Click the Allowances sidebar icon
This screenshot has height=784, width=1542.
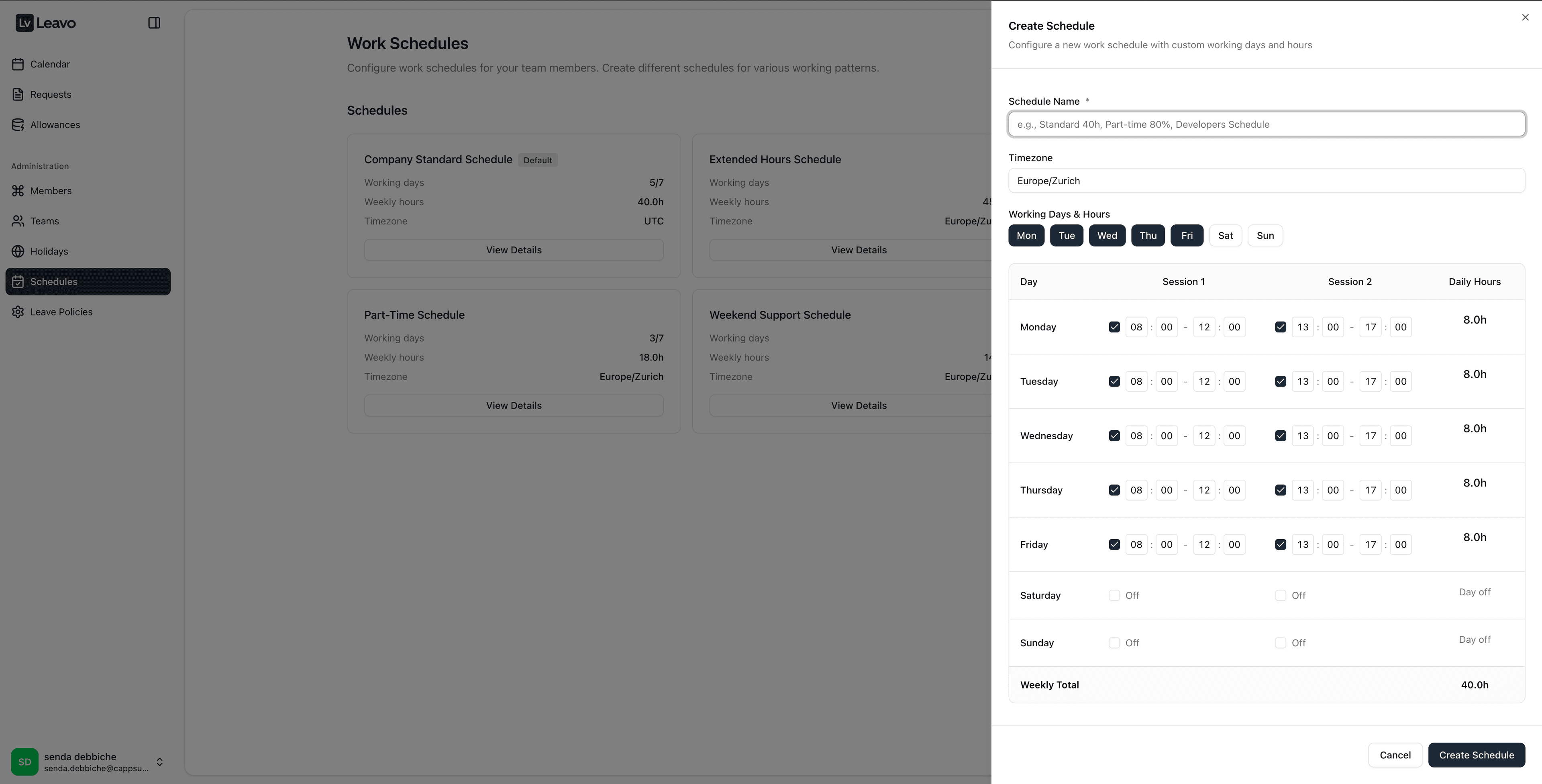(x=18, y=124)
